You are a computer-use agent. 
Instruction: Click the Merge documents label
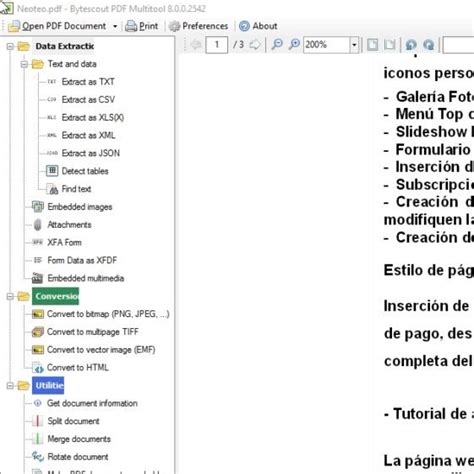coord(79,439)
